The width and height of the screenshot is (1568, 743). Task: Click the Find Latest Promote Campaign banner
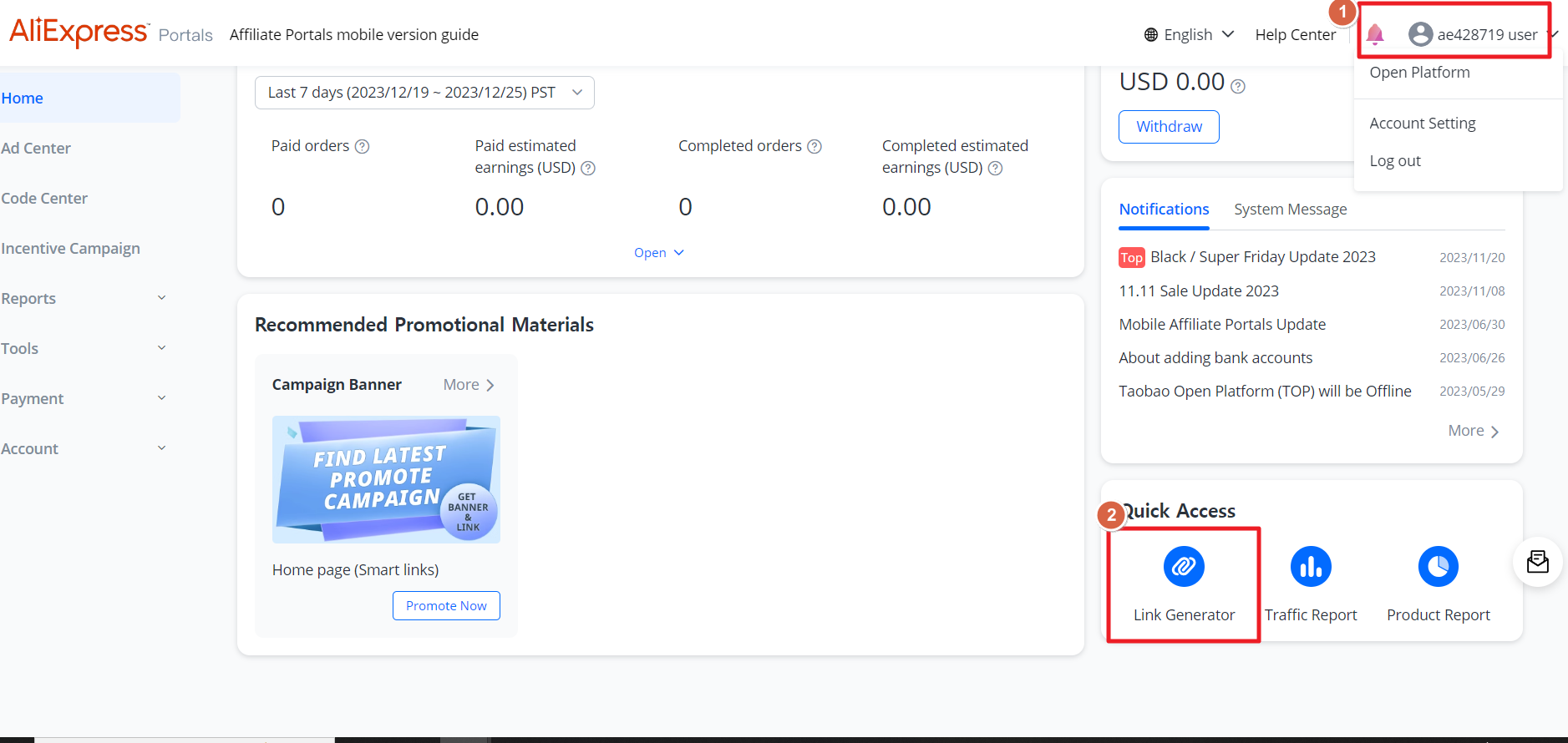point(386,480)
